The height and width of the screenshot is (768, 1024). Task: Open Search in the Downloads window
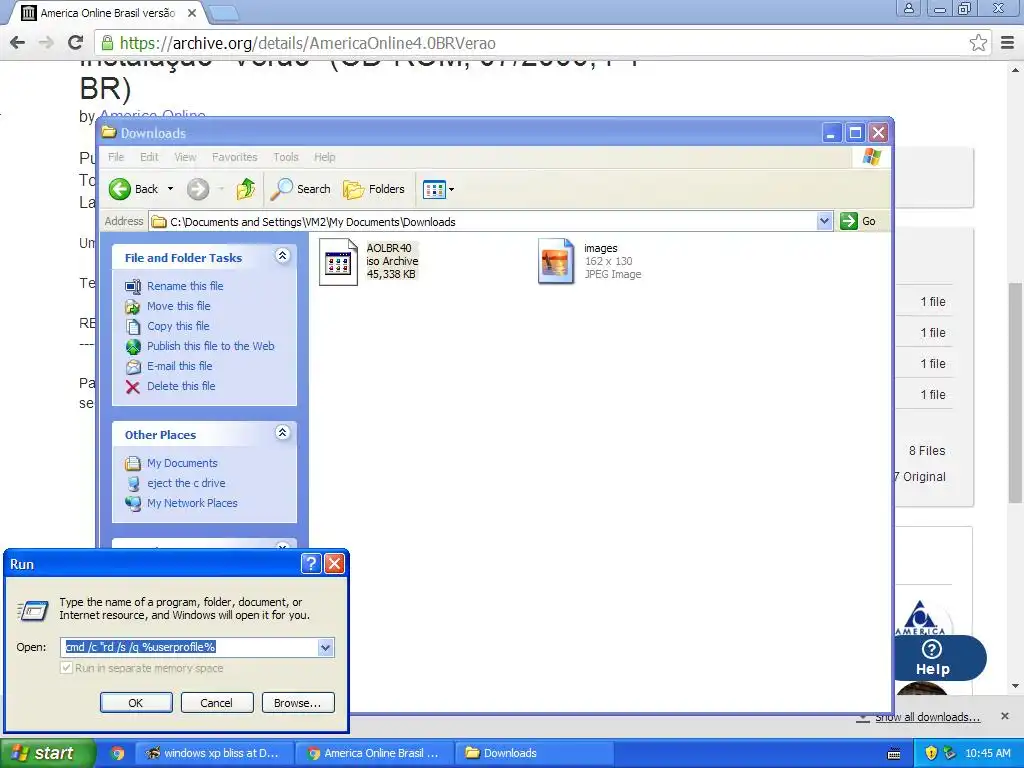(302, 189)
